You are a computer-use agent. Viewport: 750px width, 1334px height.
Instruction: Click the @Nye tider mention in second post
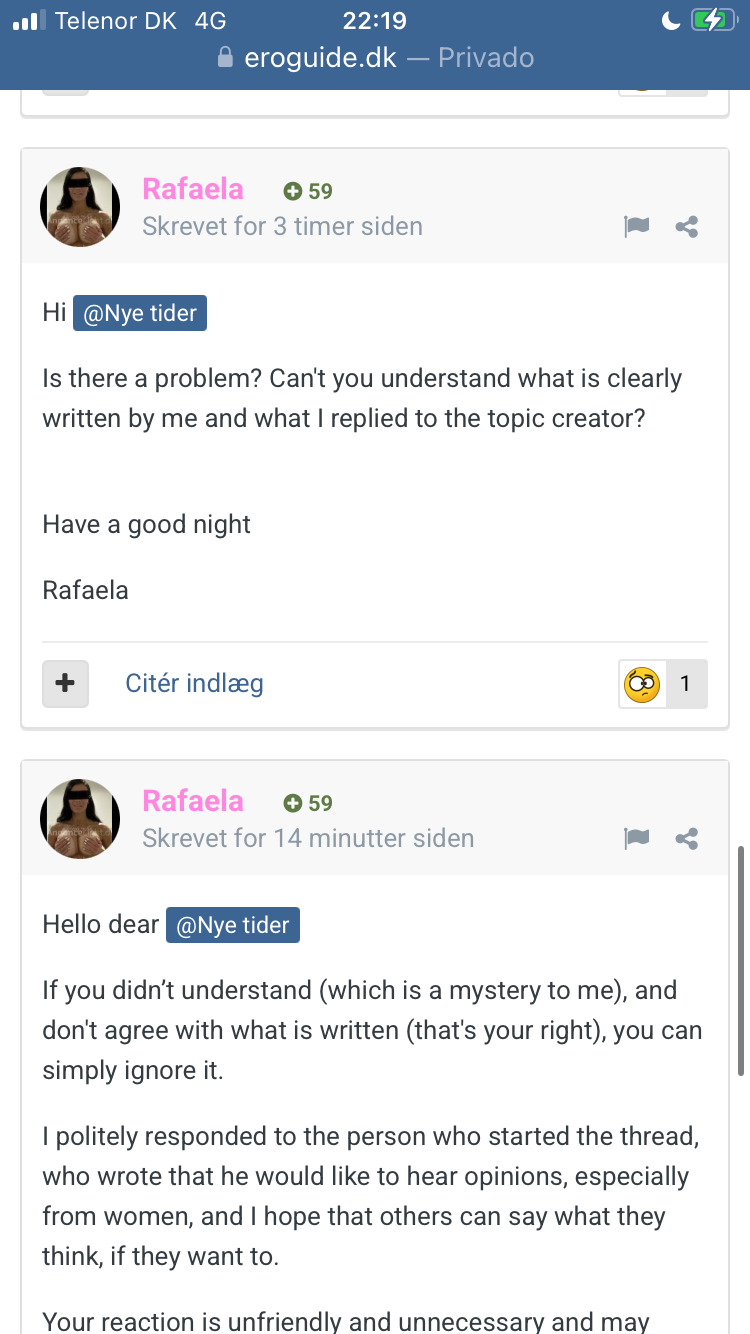[232, 926]
